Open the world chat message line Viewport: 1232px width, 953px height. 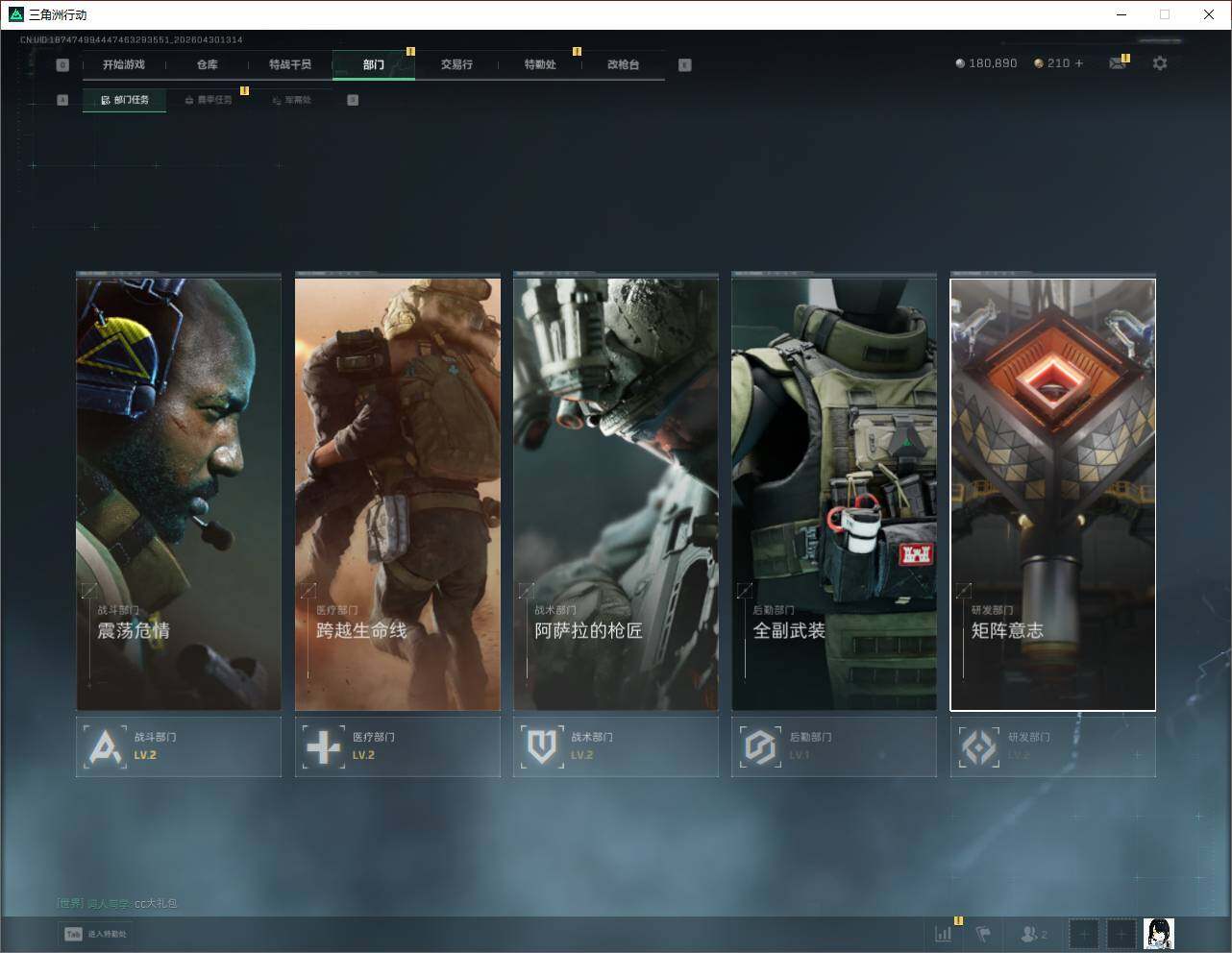pos(117,903)
